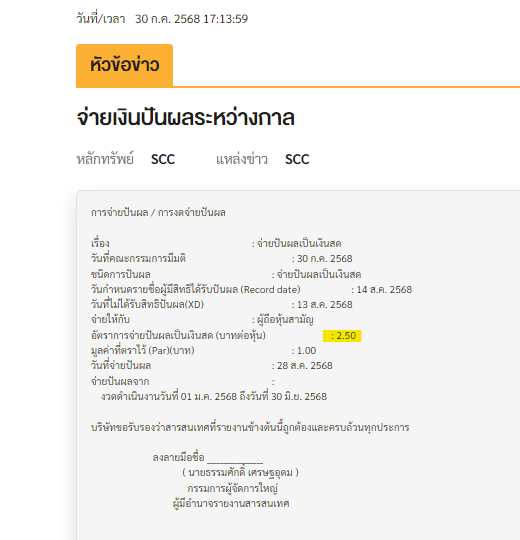Click the payment date 28 ส.ค. 2568
The image size is (520, 540).
304,366
